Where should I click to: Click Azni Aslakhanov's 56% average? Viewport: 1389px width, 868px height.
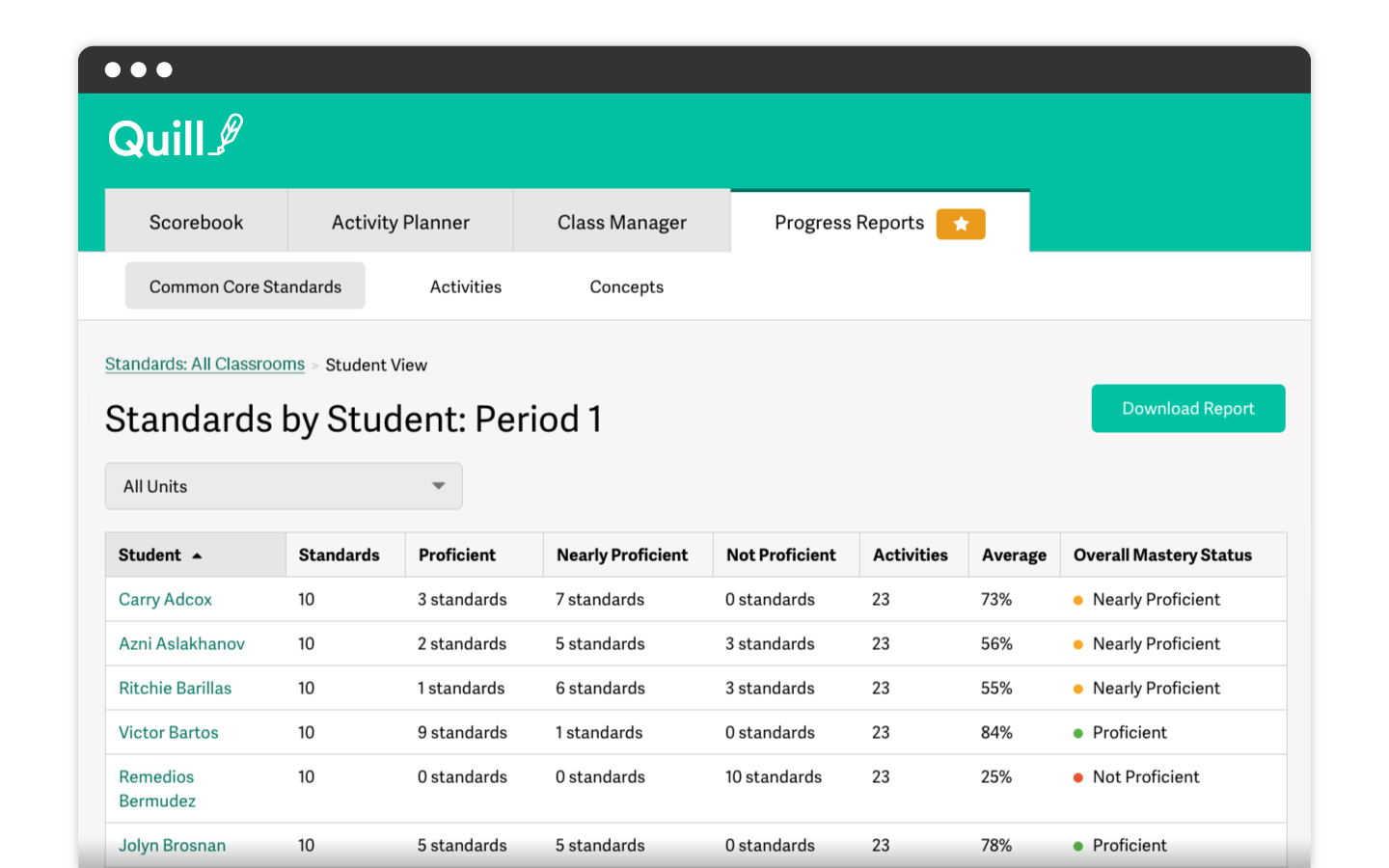996,643
